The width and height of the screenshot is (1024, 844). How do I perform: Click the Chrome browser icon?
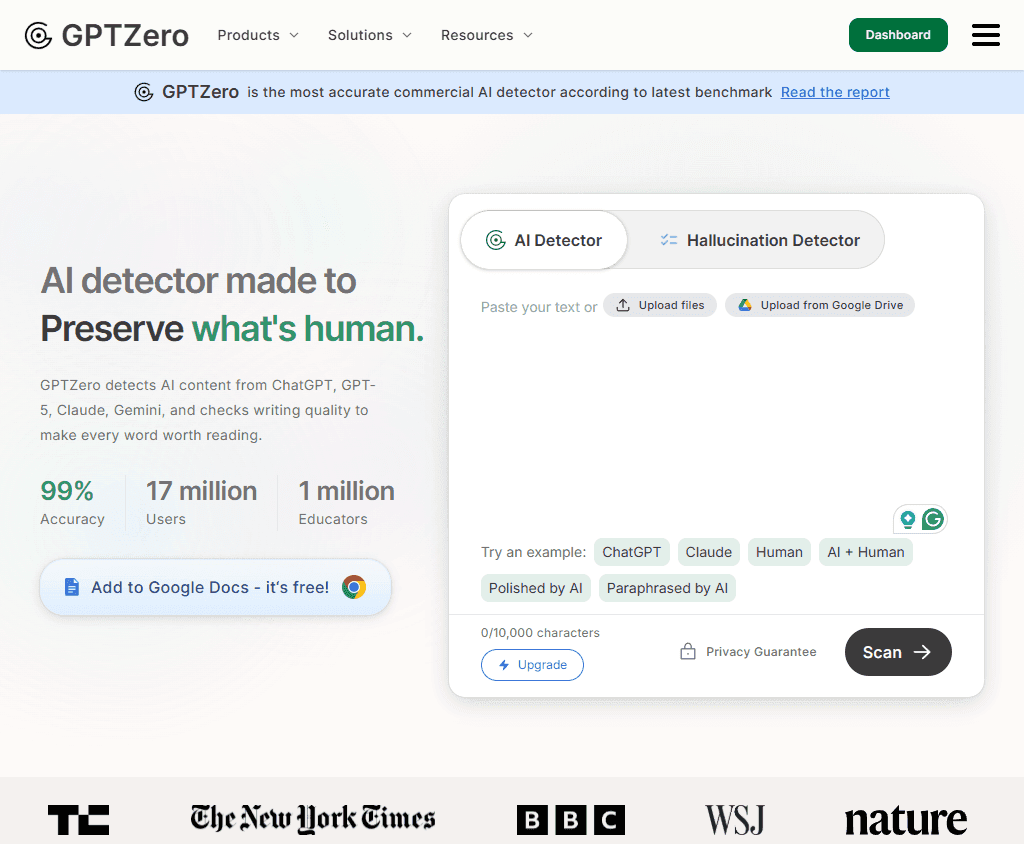[354, 587]
